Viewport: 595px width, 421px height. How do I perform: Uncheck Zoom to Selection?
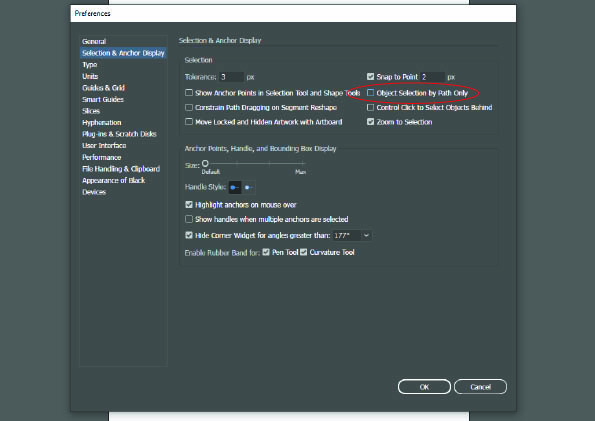pos(370,122)
